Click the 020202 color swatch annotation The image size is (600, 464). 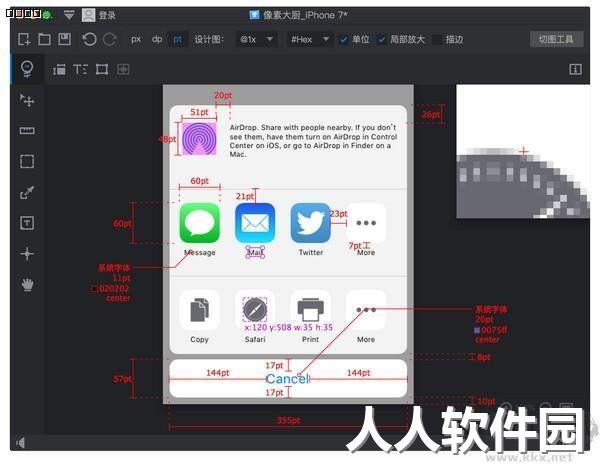point(95,288)
